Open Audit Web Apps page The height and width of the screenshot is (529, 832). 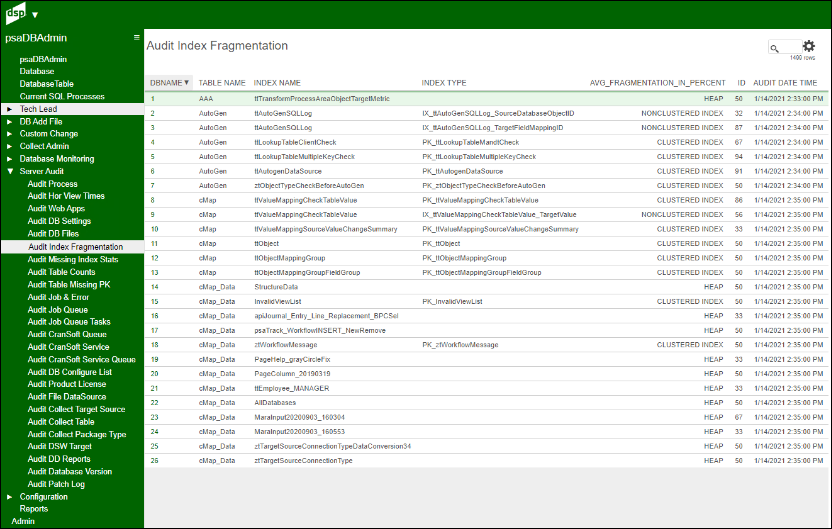pos(56,209)
